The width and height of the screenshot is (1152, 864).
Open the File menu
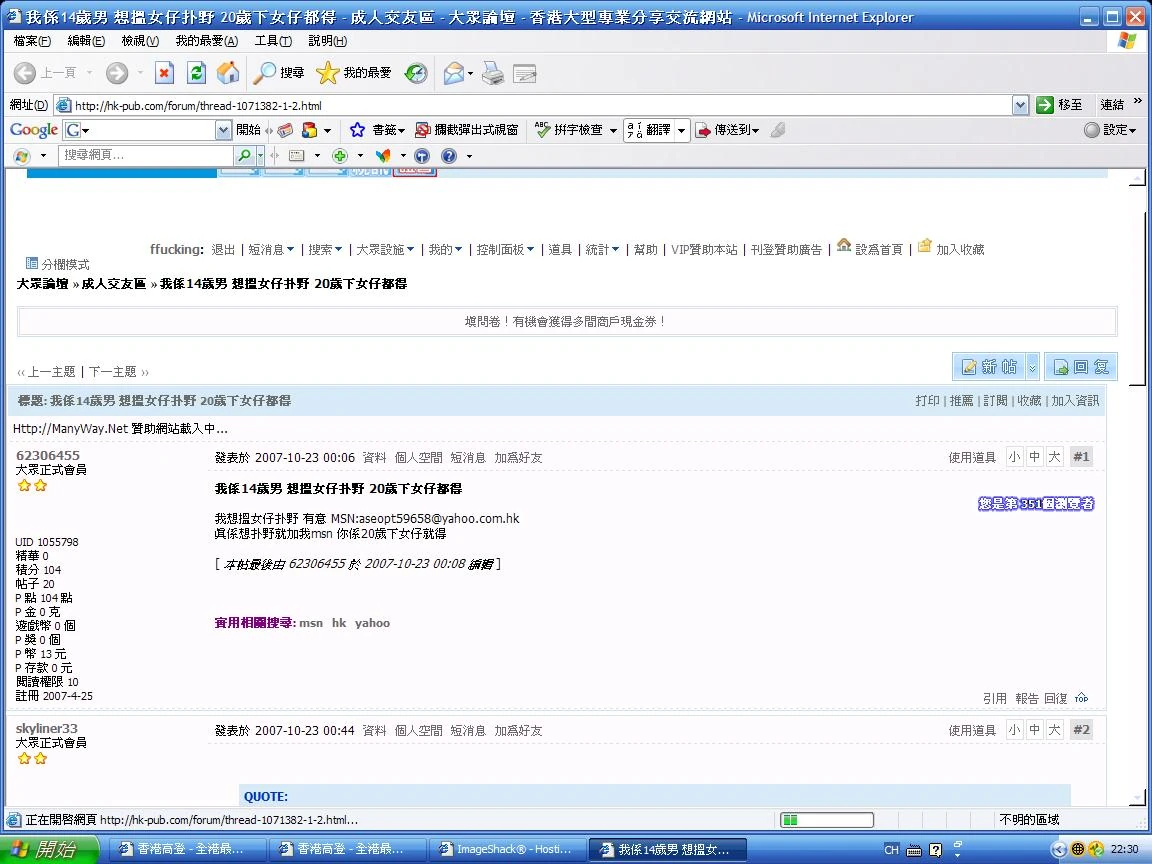[32, 41]
